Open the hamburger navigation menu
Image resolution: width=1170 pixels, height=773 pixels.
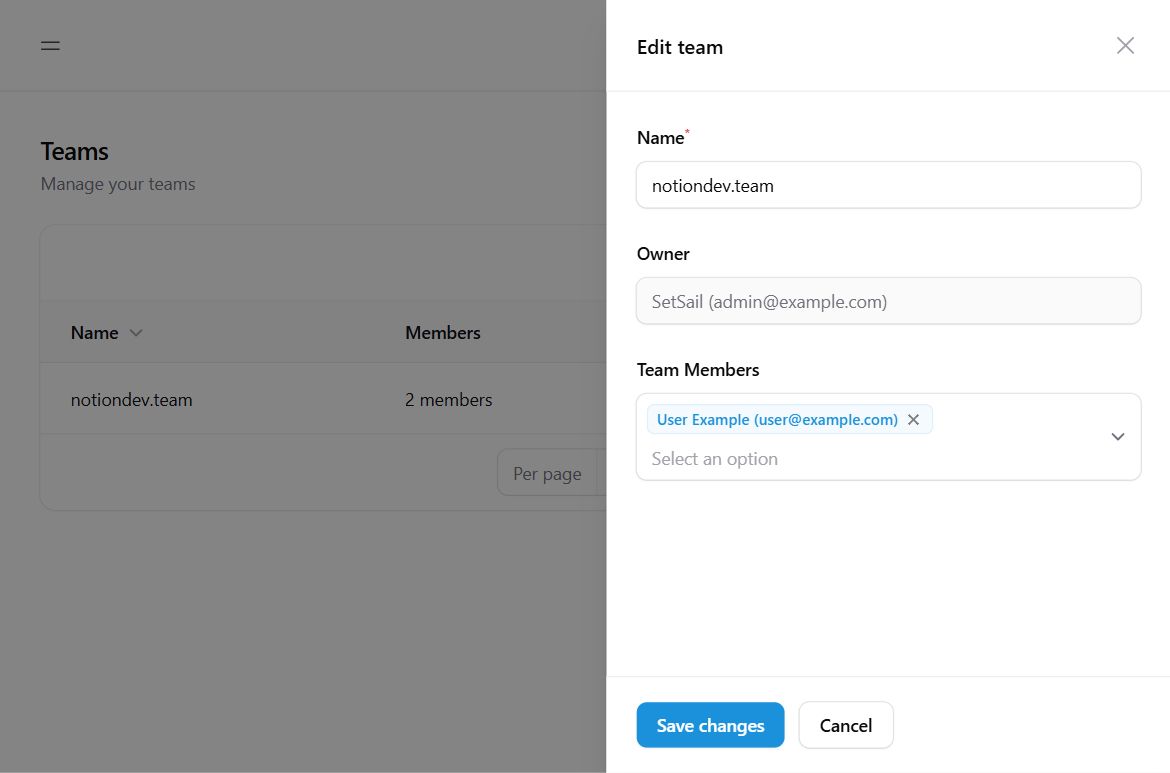(50, 46)
